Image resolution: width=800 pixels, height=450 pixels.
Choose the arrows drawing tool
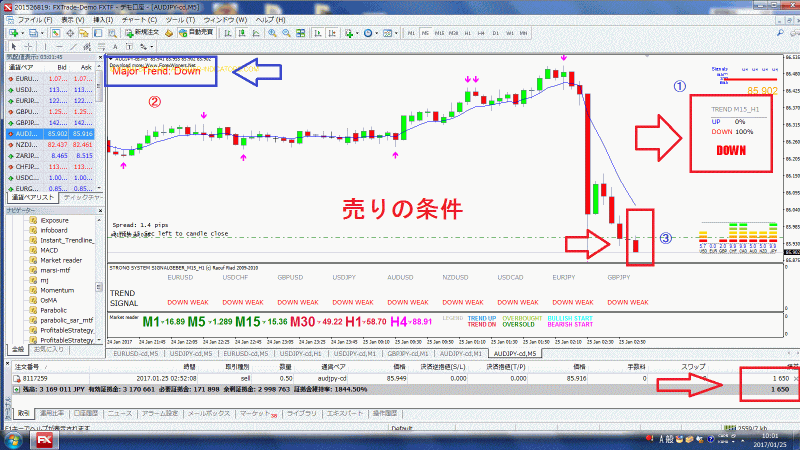[x=143, y=46]
